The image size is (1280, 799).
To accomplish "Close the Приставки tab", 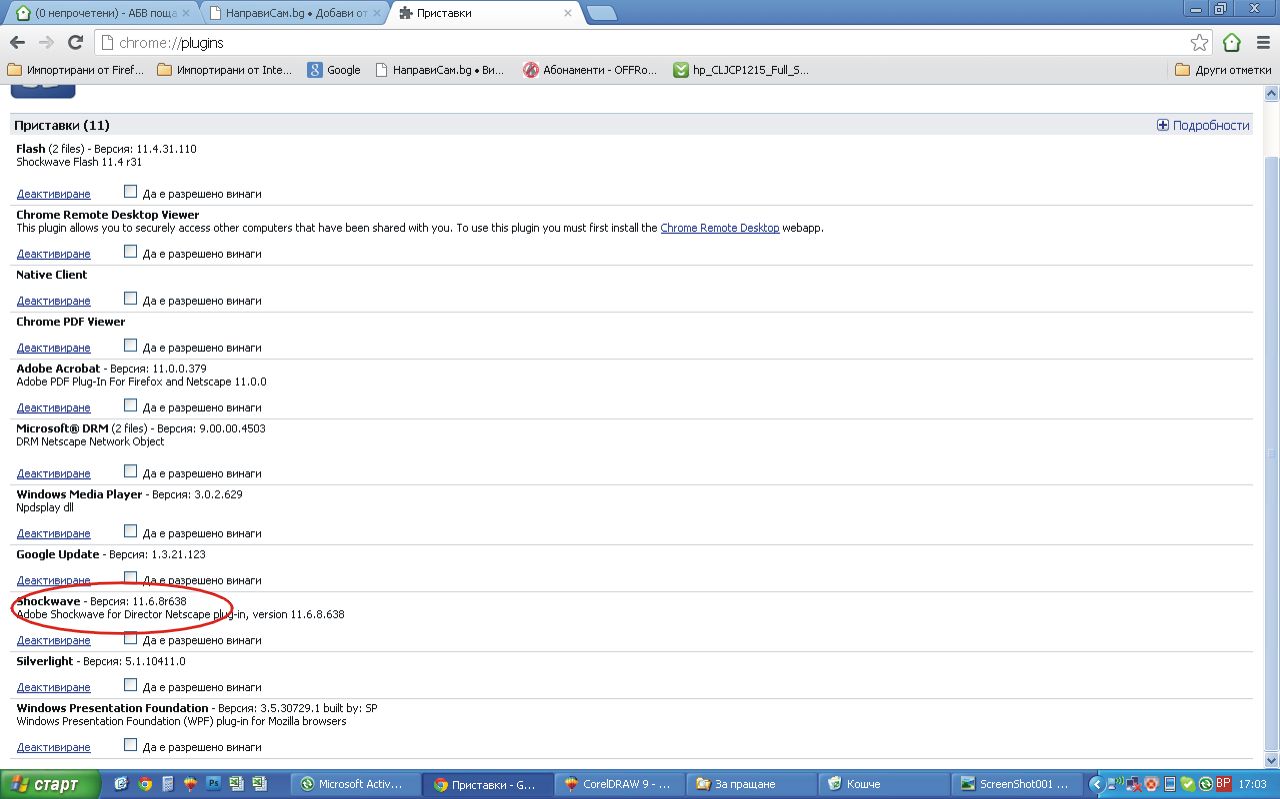I will click(568, 14).
